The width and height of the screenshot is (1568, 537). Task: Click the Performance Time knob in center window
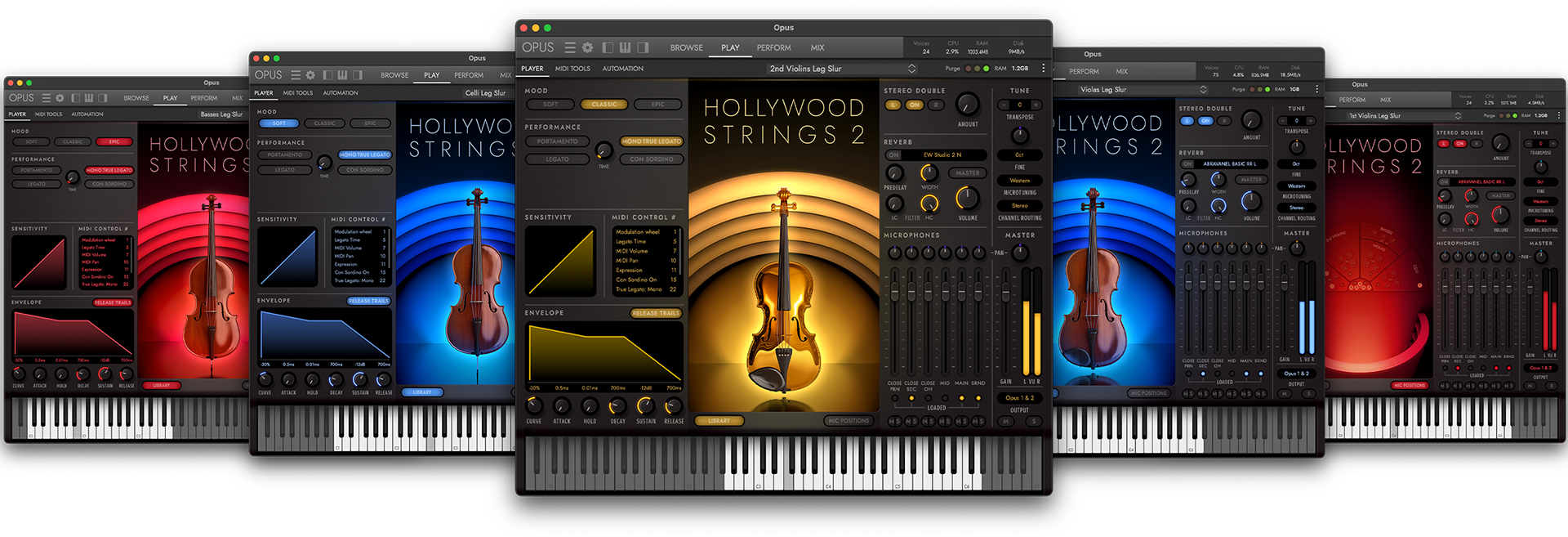pos(604,150)
